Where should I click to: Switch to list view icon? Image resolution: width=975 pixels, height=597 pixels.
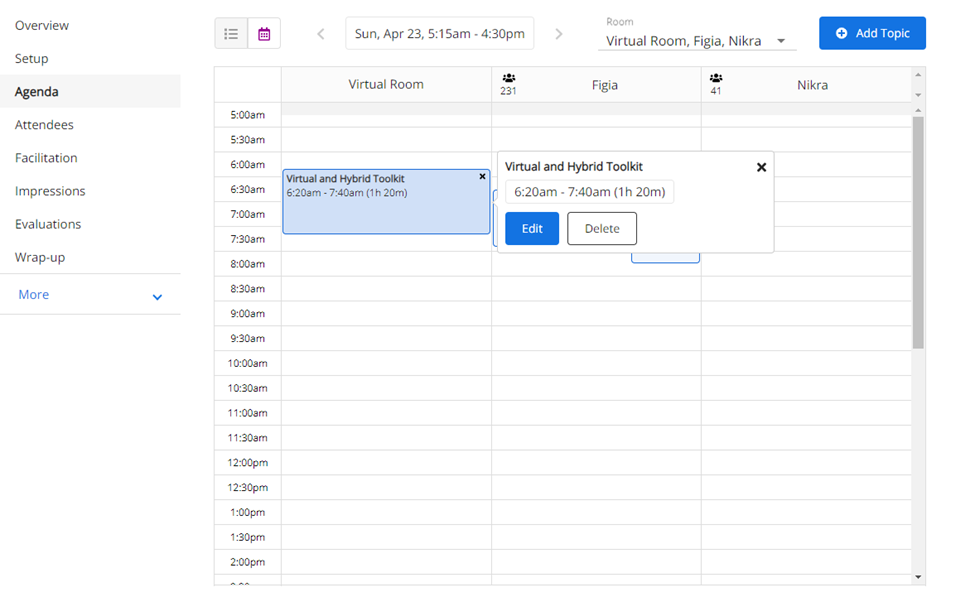(x=231, y=34)
